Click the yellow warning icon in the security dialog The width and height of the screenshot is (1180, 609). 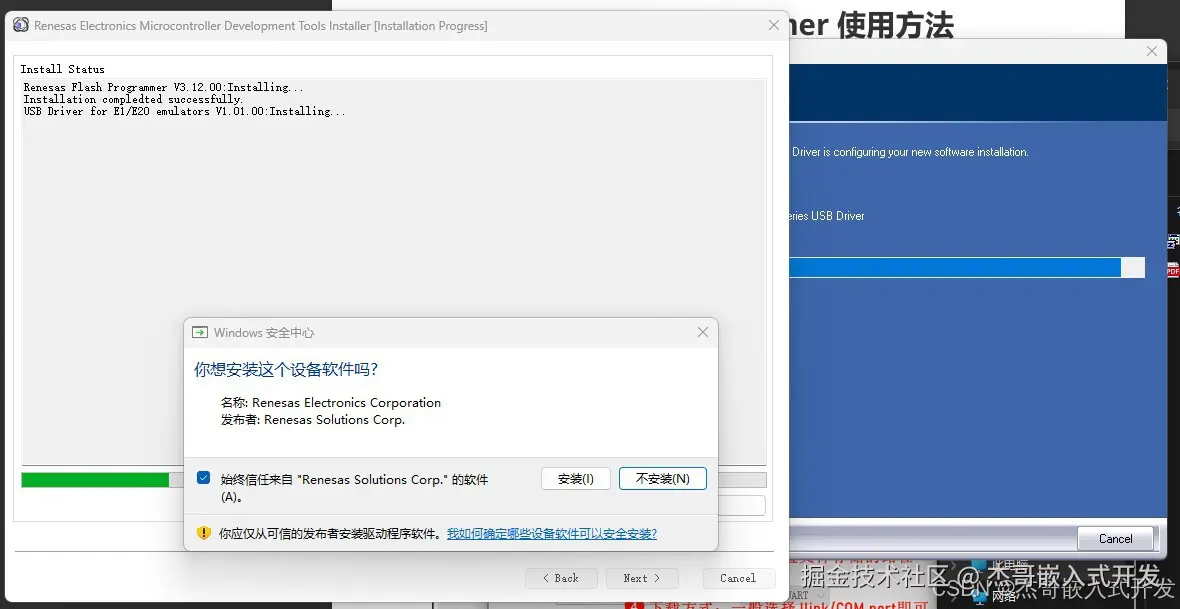point(203,533)
